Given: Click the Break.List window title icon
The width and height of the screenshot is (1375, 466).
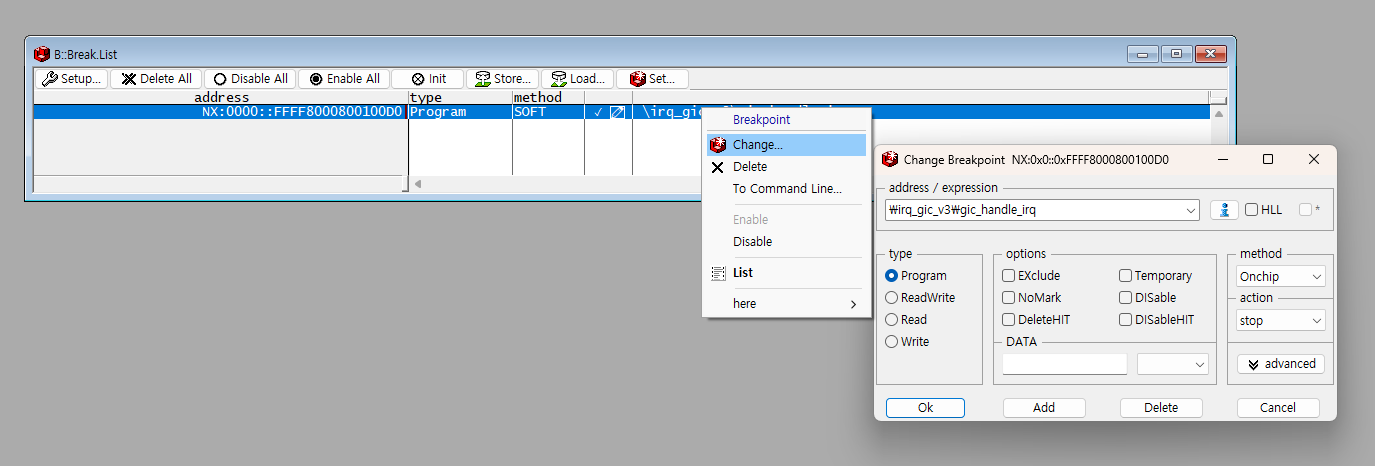Looking at the screenshot, I should pyautogui.click(x=42, y=54).
